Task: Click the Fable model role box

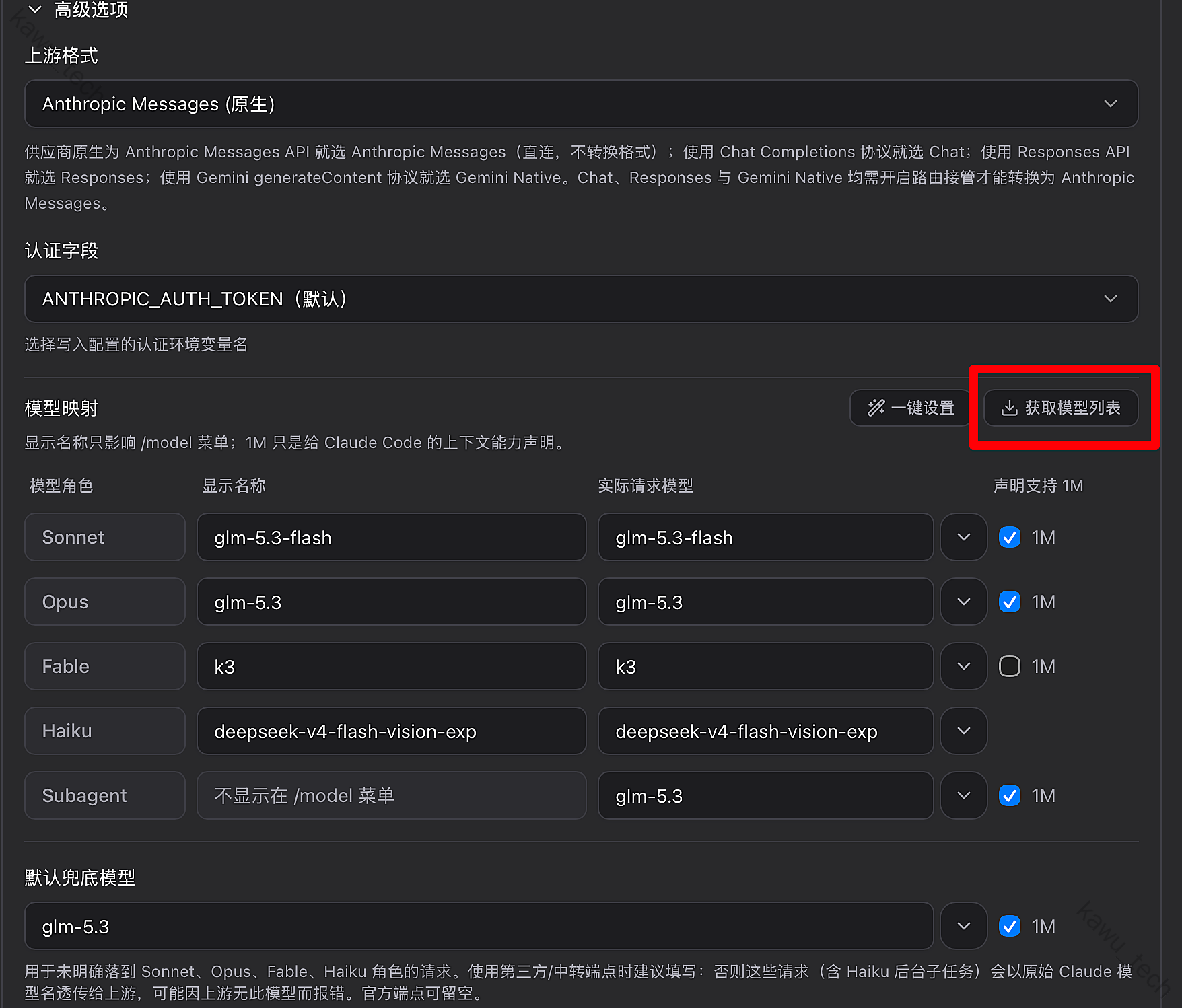Action: tap(105, 666)
